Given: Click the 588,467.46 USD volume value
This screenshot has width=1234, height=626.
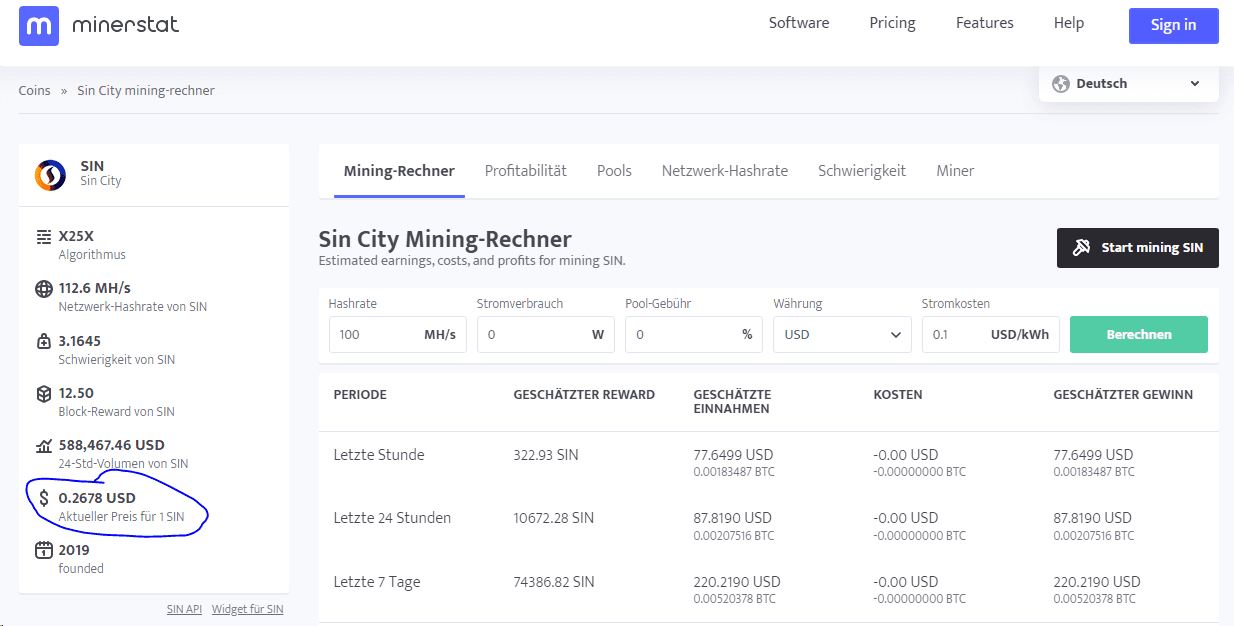Looking at the screenshot, I should click(x=112, y=445).
